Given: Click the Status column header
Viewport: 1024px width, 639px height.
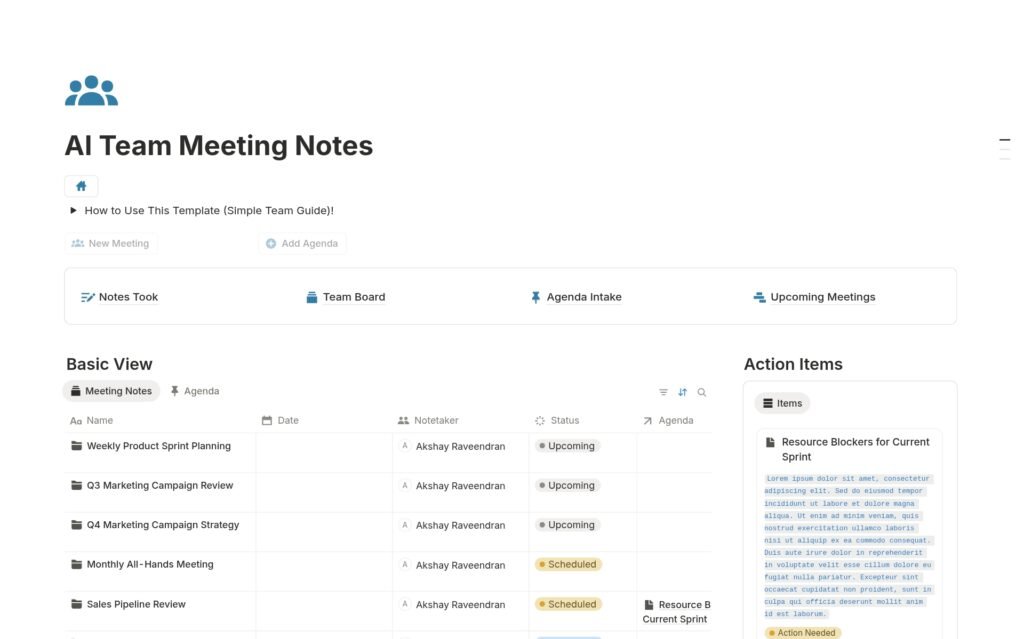Looking at the screenshot, I should point(564,421).
